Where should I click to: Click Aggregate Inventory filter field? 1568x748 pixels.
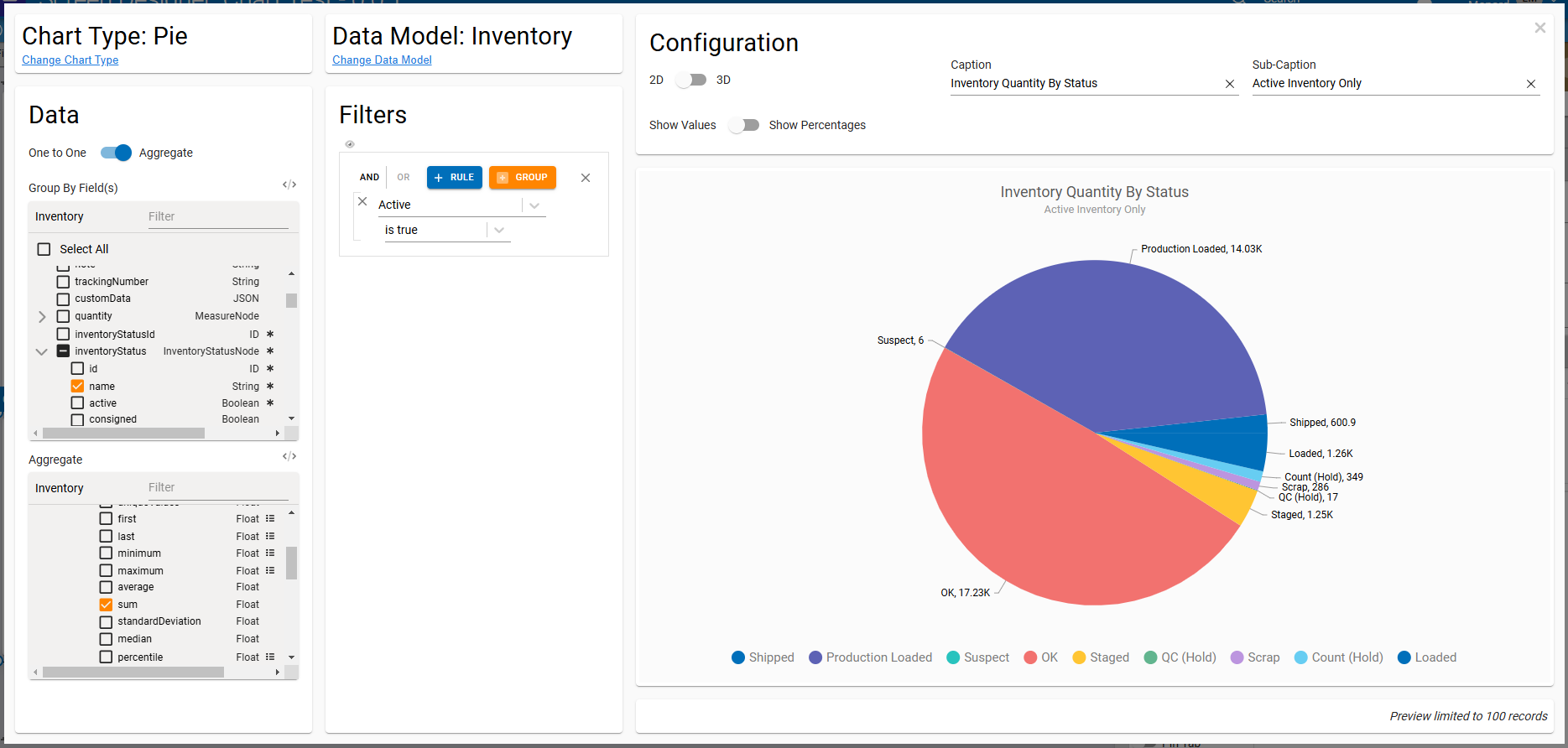pyautogui.click(x=218, y=487)
